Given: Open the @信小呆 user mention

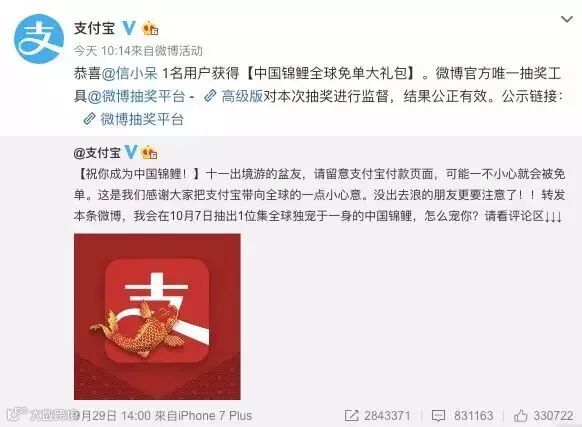Looking at the screenshot, I should (130, 73).
